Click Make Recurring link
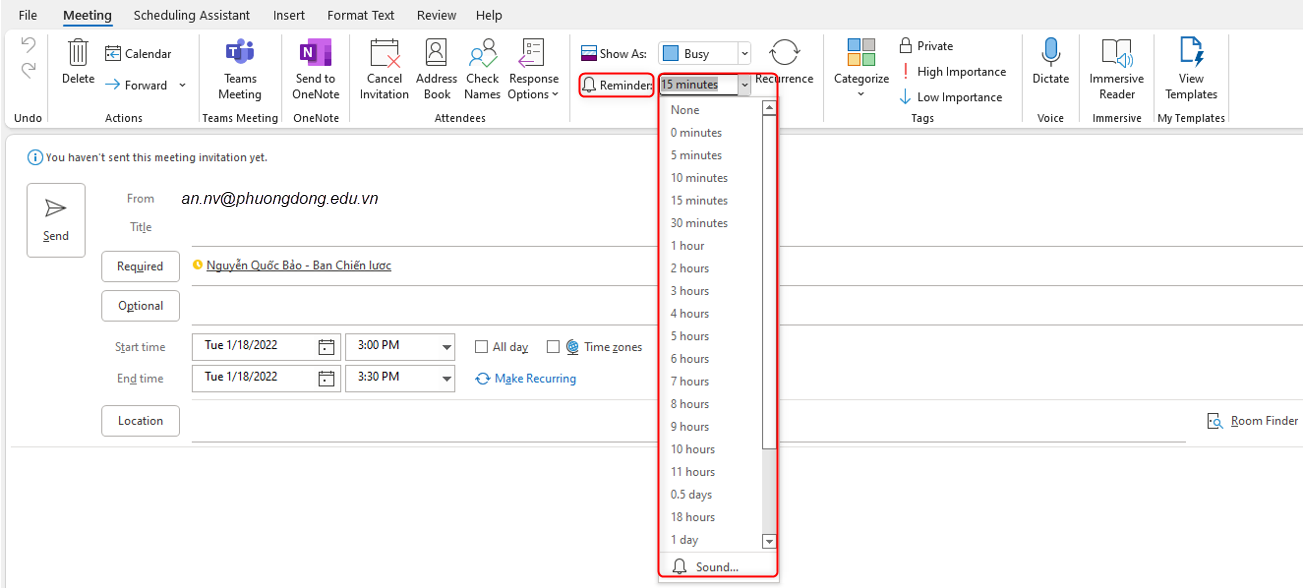Viewport: 1304px width, 588px height. [x=526, y=379]
